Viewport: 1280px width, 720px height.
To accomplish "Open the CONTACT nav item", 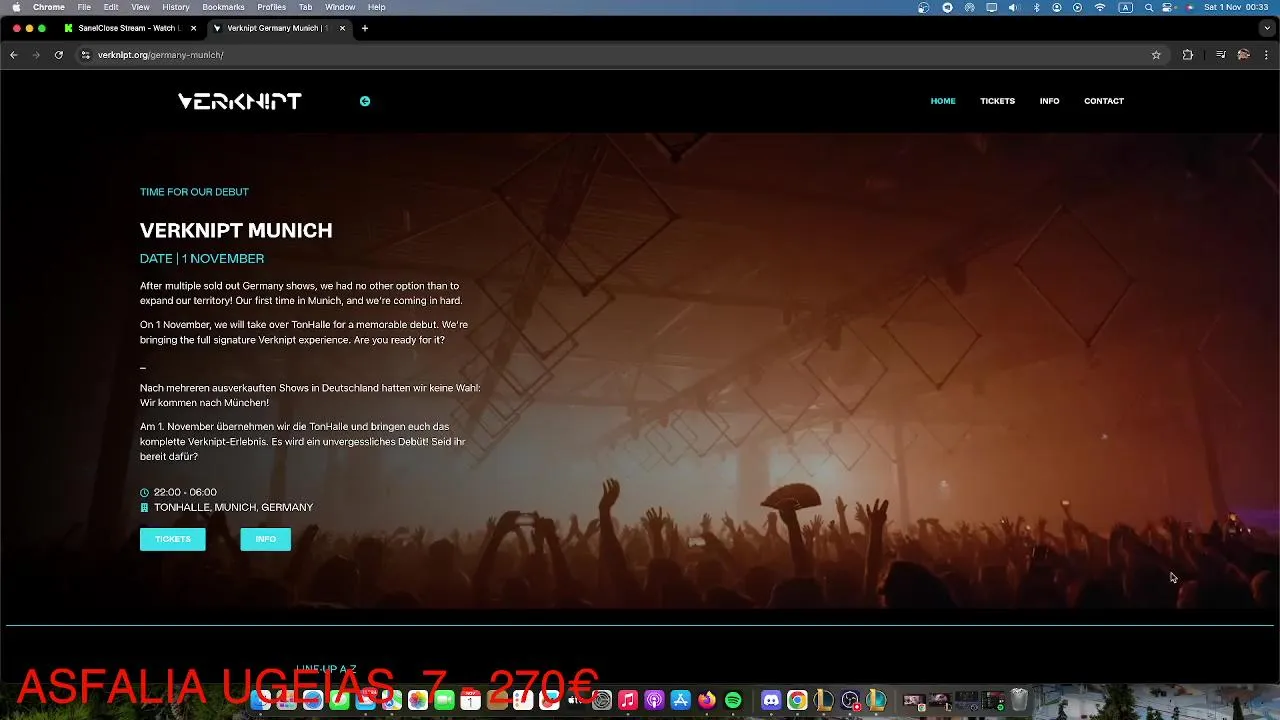I will pyautogui.click(x=1104, y=101).
